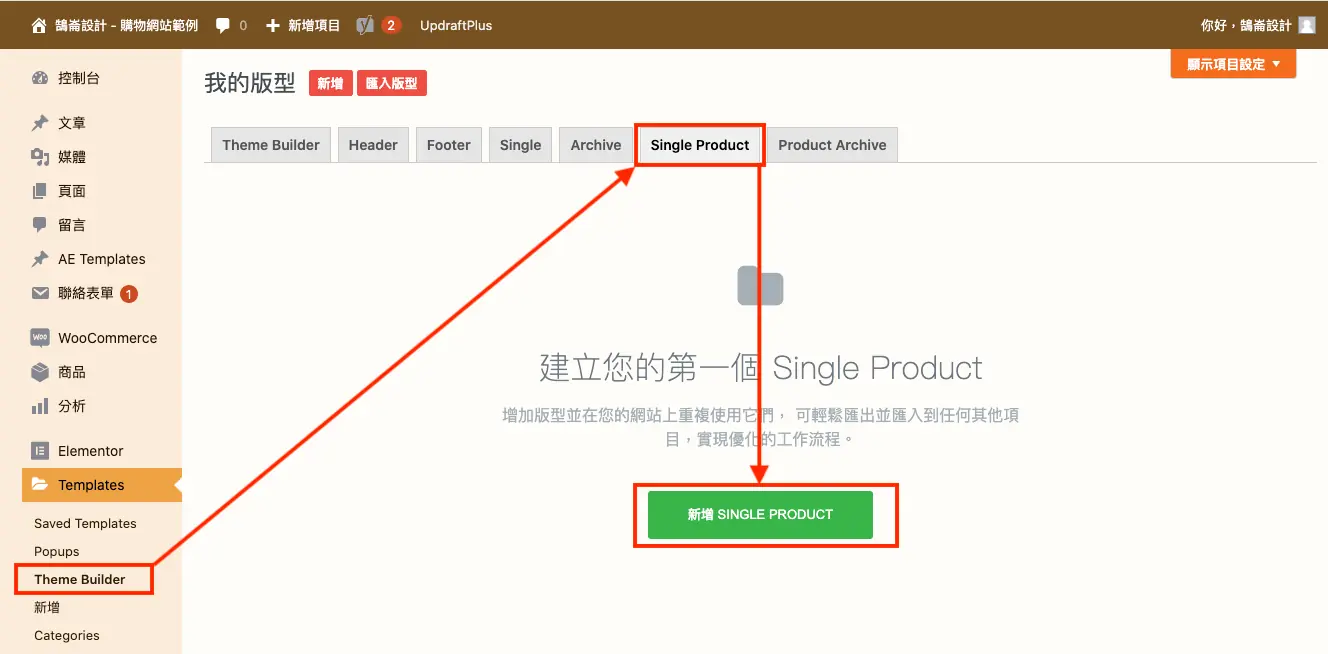
Task: Click the plus icon for 新增項目
Action: click(x=272, y=25)
